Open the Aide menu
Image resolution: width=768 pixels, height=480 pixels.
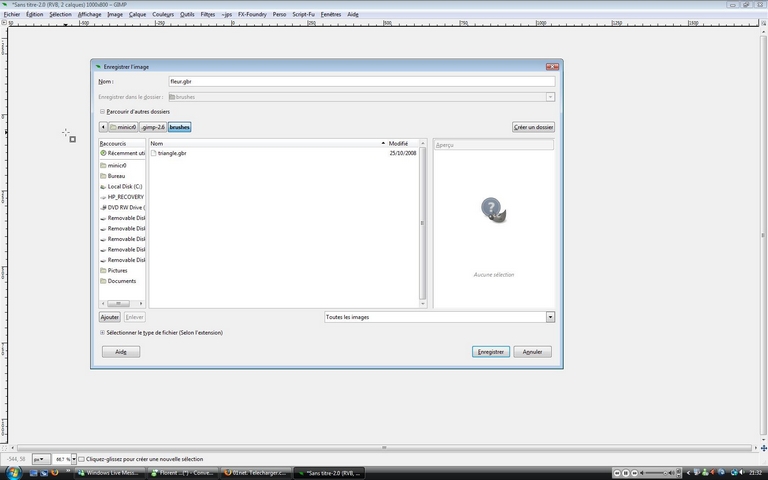point(353,14)
